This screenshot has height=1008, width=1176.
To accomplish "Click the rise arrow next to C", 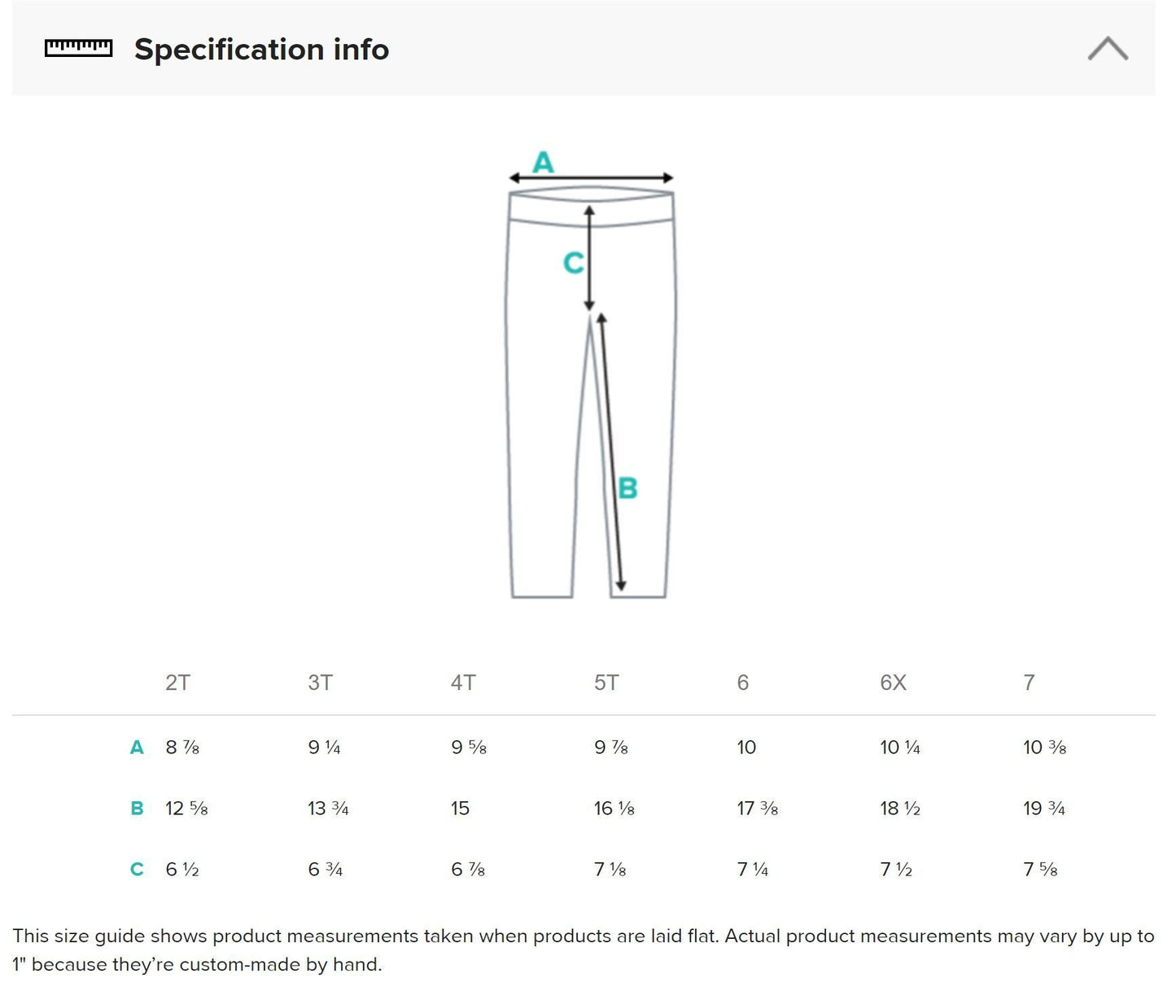I will (589, 258).
